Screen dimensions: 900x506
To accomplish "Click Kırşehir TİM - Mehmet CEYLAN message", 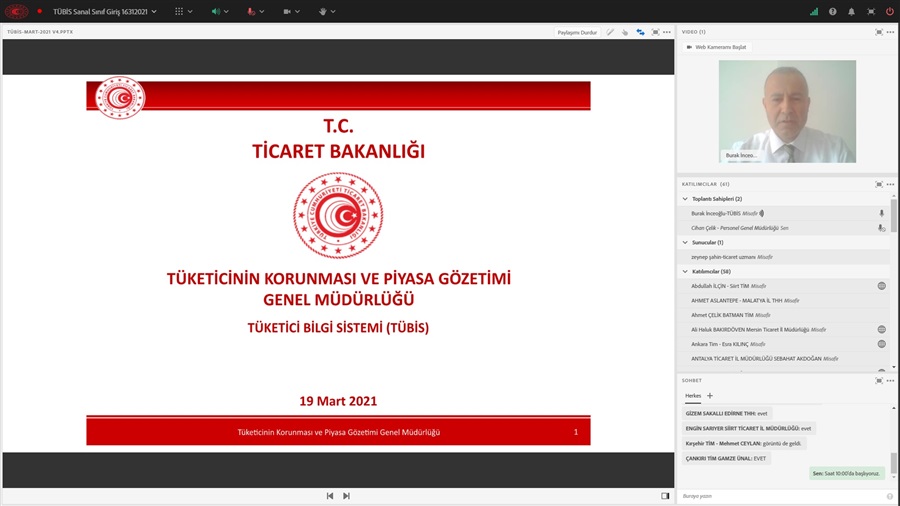I will [743, 443].
